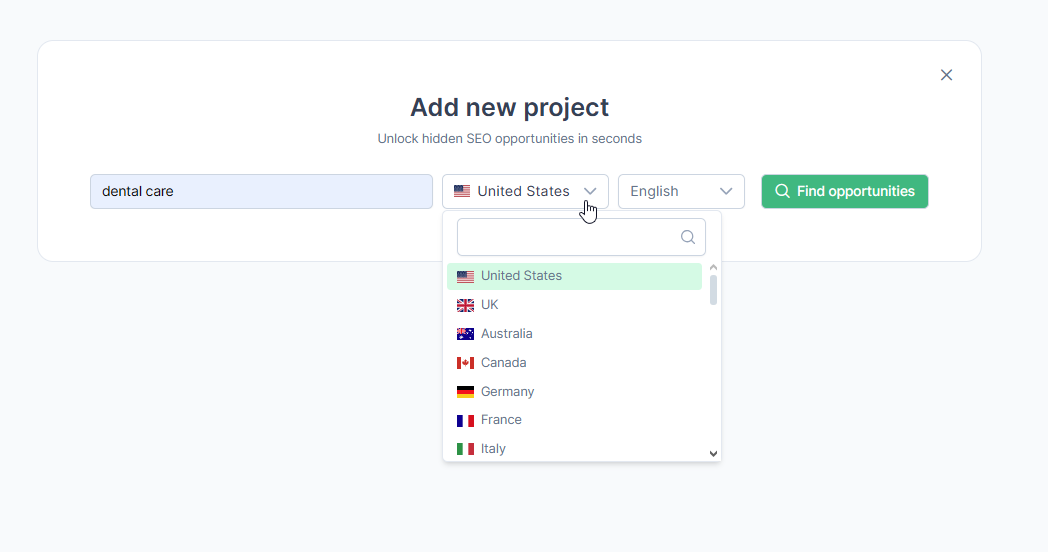Click the Canada flag icon
Screen dimensions: 1048x552
[x=465, y=363]
